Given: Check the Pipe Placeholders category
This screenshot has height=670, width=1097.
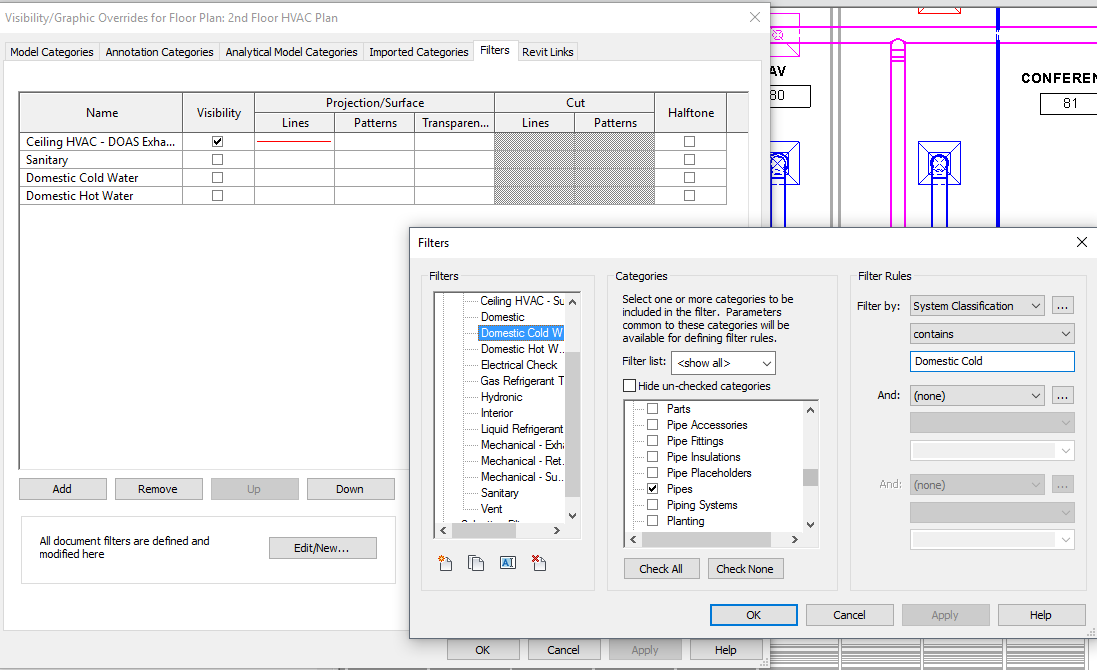Looking at the screenshot, I should [x=653, y=473].
